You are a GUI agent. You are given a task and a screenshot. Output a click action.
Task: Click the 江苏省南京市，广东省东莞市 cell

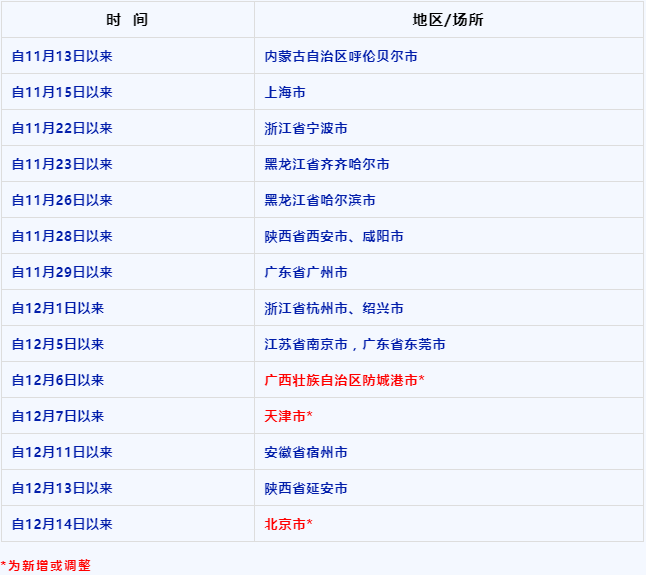coord(449,344)
